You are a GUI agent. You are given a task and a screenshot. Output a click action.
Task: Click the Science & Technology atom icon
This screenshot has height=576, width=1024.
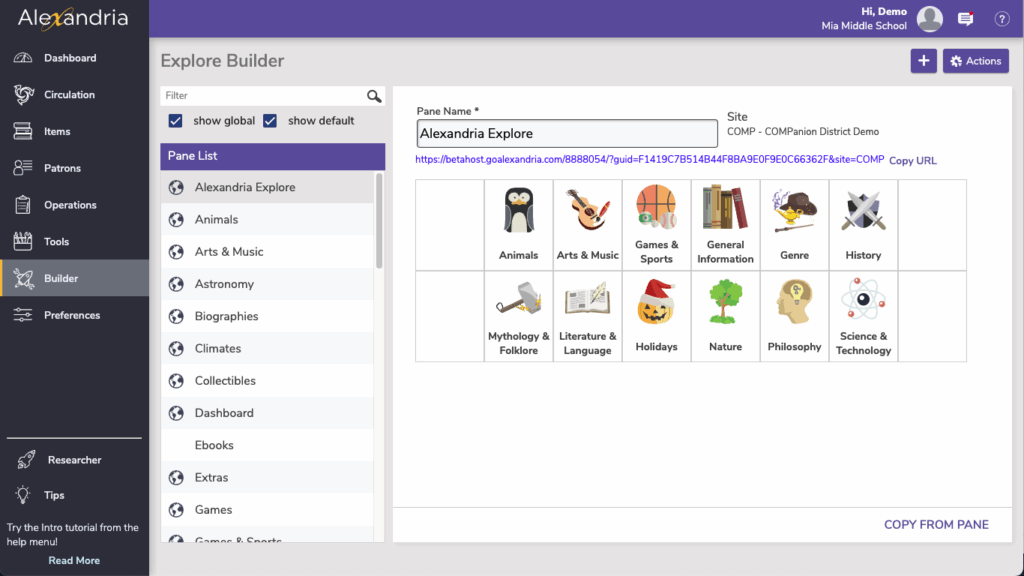[863, 303]
